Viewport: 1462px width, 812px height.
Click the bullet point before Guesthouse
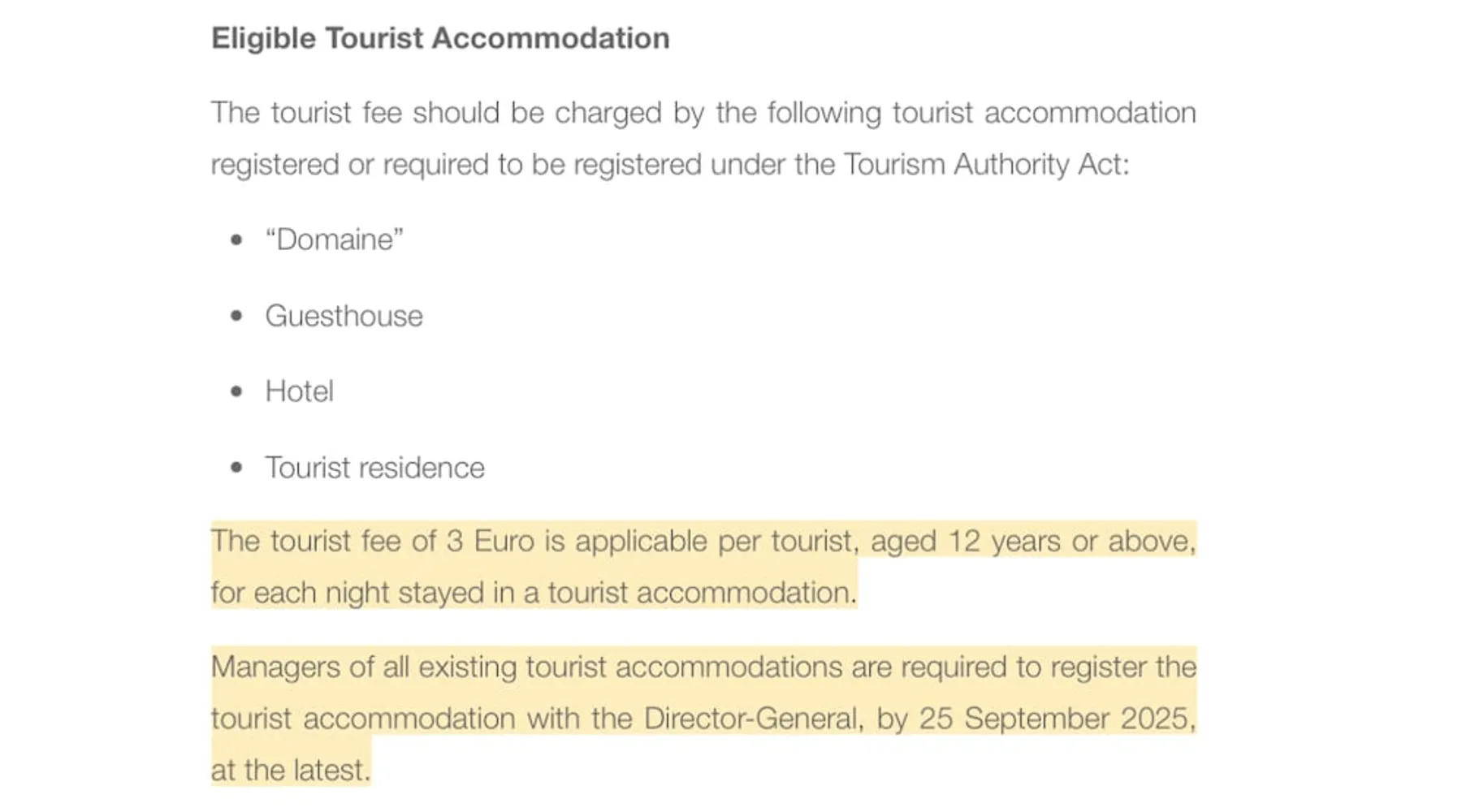(236, 316)
